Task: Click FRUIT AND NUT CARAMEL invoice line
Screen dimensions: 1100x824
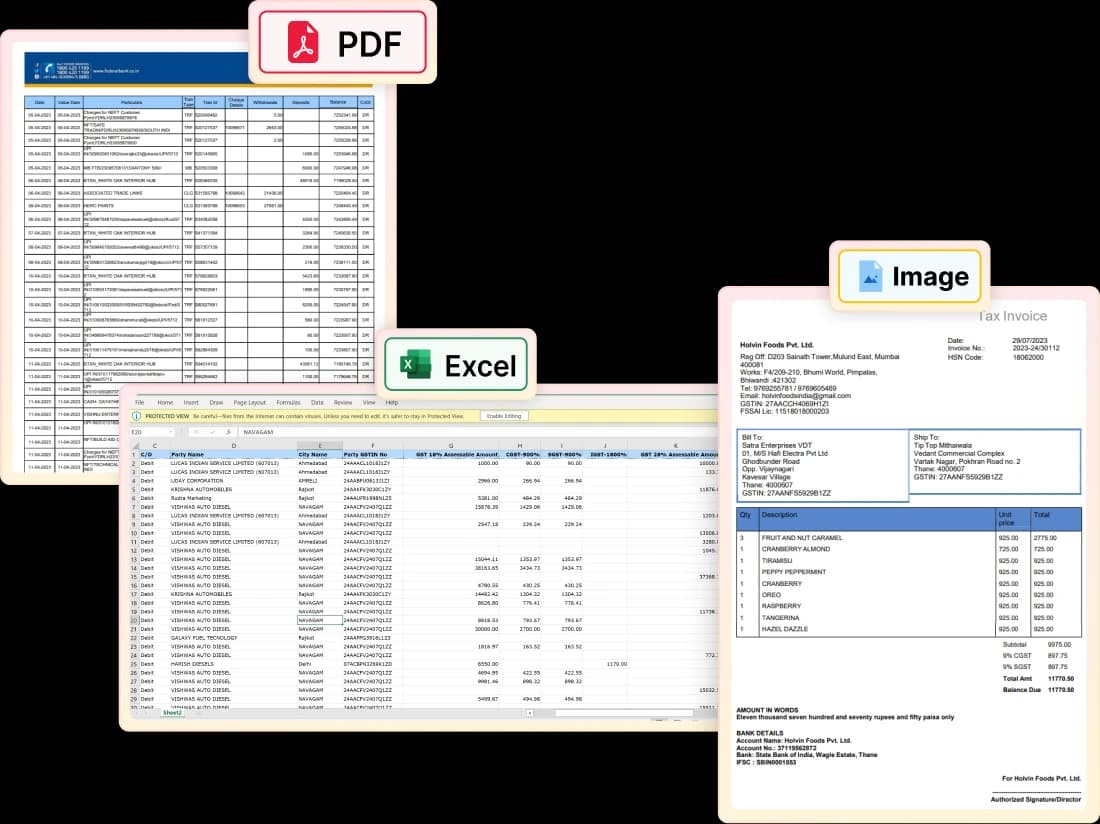Action: 802,538
